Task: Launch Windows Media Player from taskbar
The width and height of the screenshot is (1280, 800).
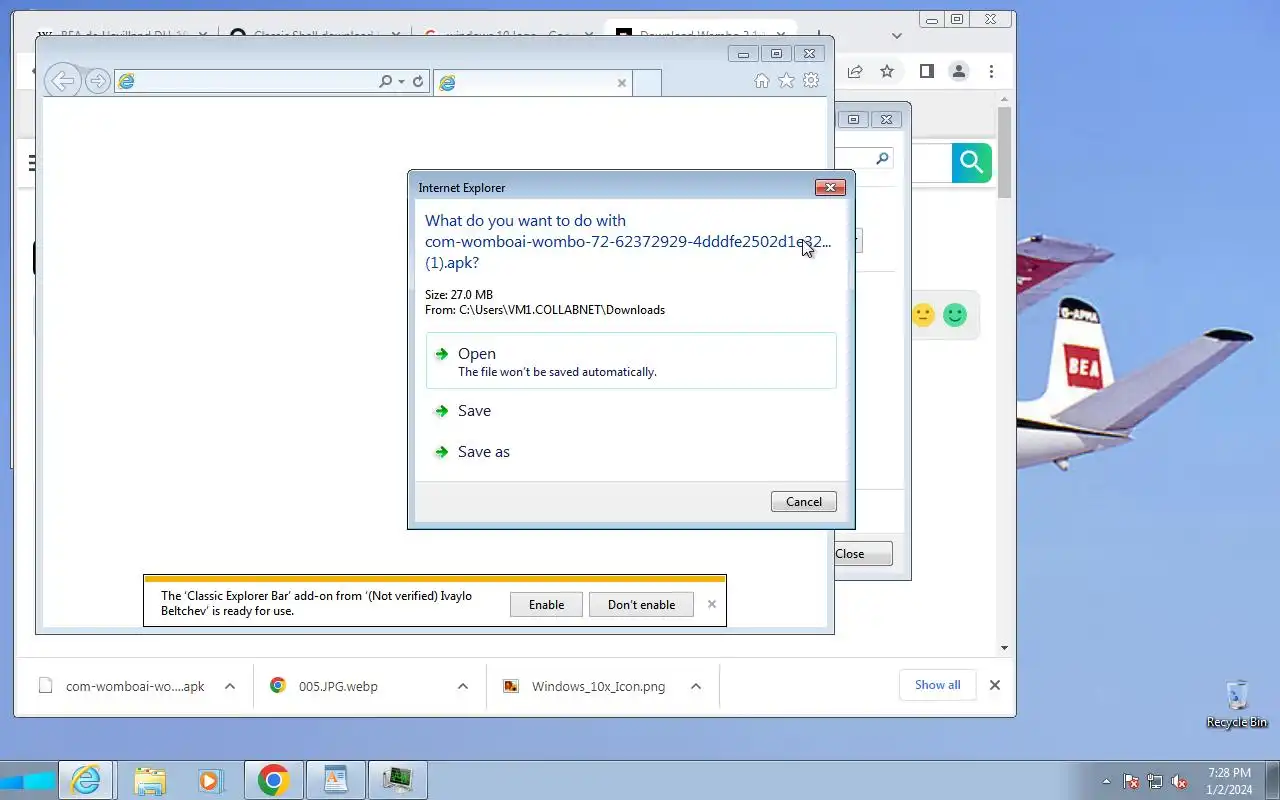Action: tap(210, 780)
